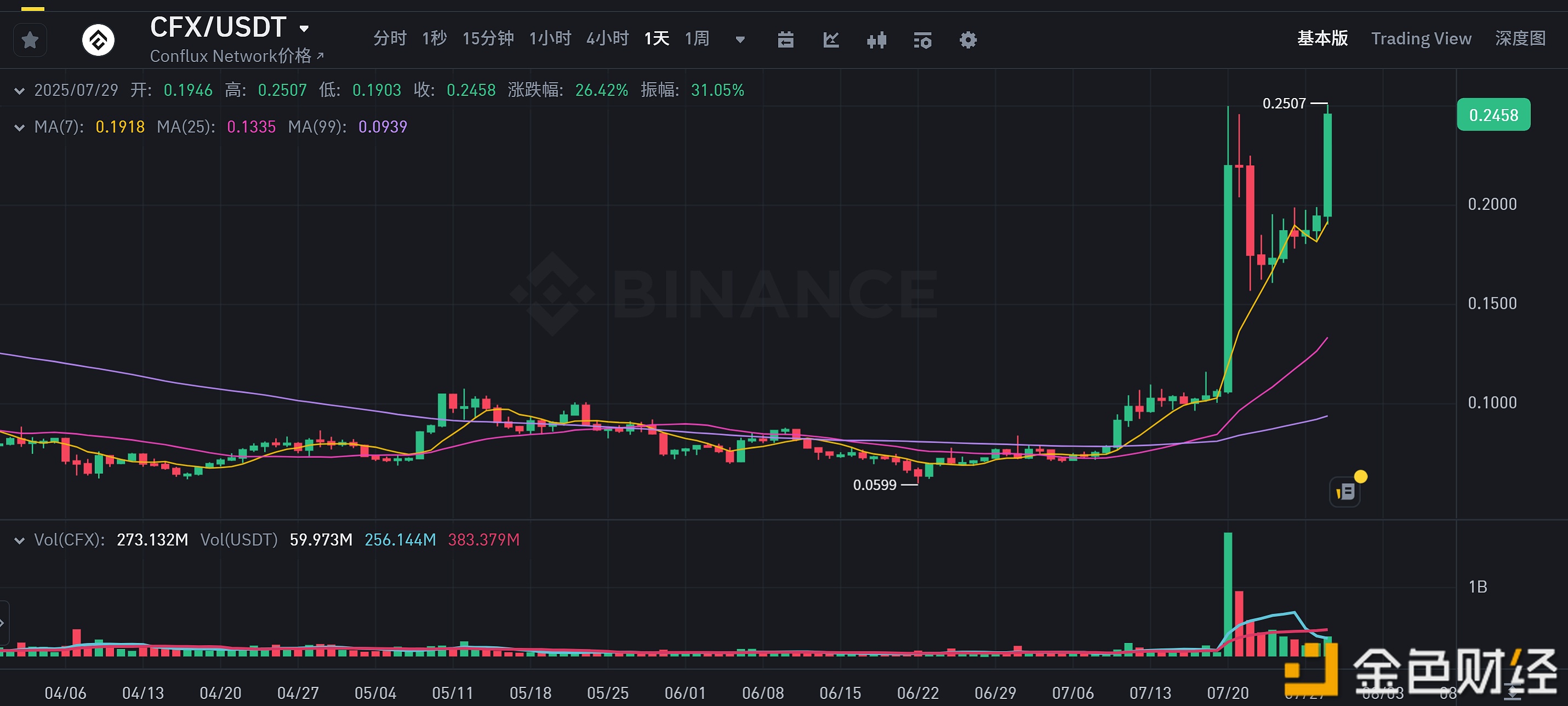Collapse the MA indicator row chevron

coord(20,128)
